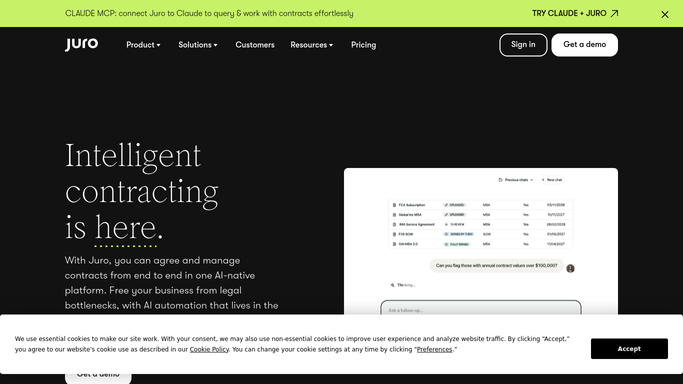The width and height of the screenshot is (683, 384).
Task: Open the Cookie Policy link
Action: tap(209, 349)
